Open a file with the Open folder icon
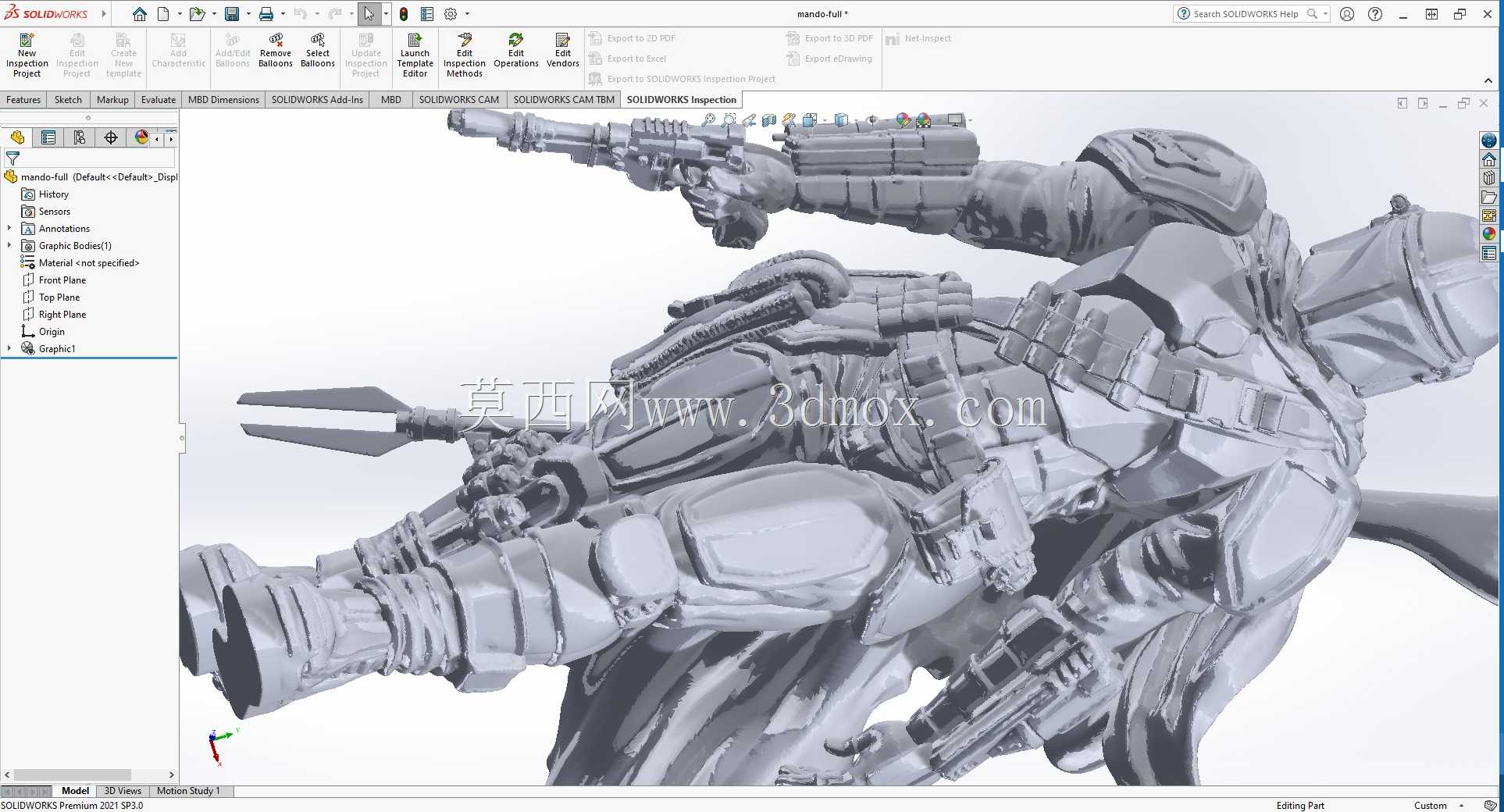The image size is (1504, 812). [x=197, y=14]
